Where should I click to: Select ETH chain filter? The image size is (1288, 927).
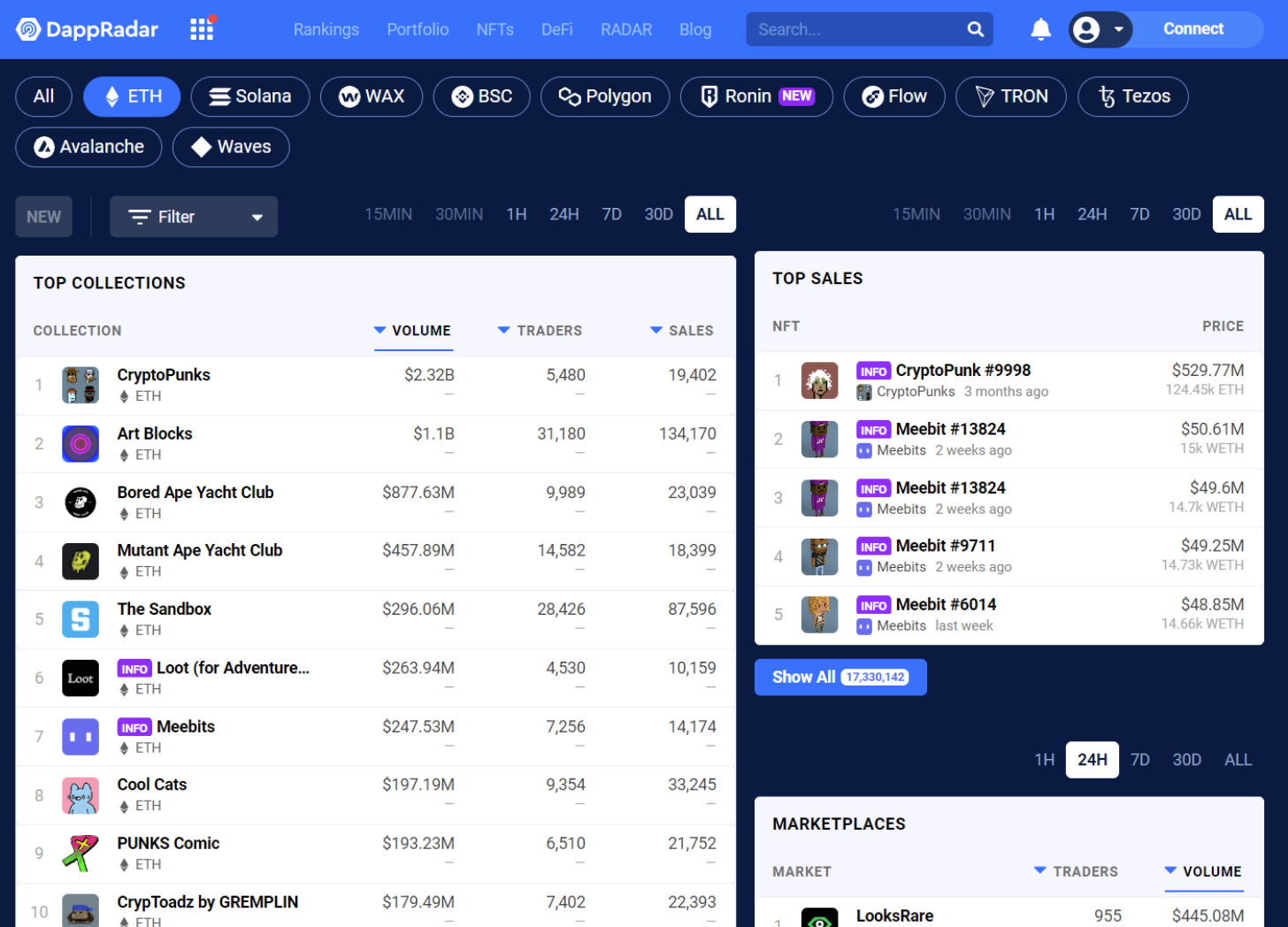(132, 96)
